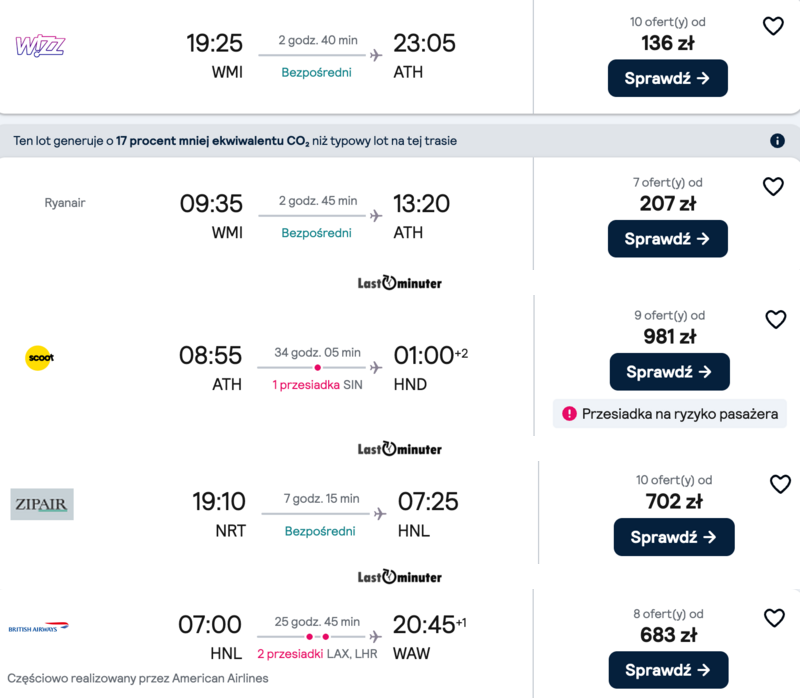
Task: Toggle heart on the 981 zł Scoot flight
Action: click(x=776, y=320)
